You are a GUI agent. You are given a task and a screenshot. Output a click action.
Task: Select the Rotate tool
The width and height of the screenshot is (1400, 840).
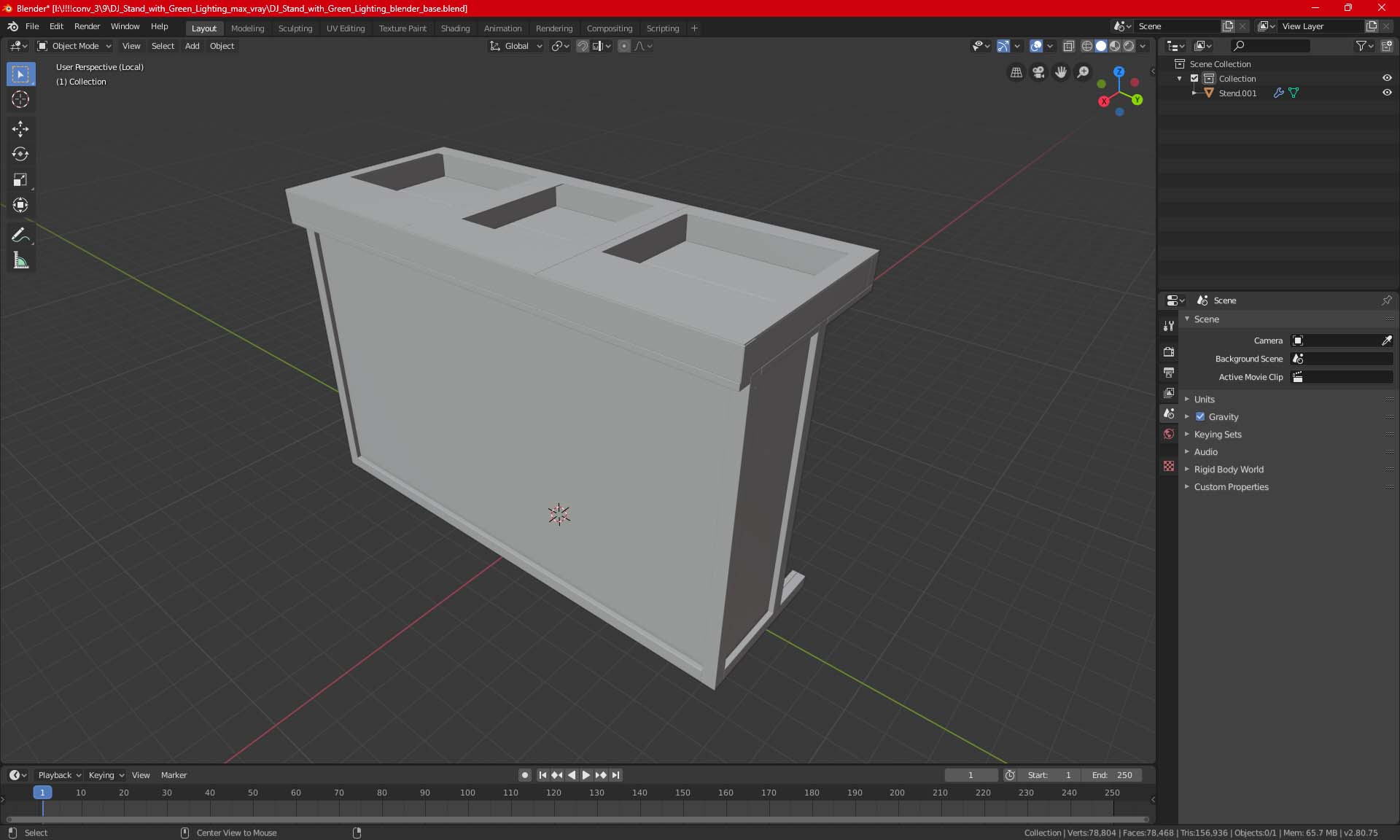[x=20, y=154]
